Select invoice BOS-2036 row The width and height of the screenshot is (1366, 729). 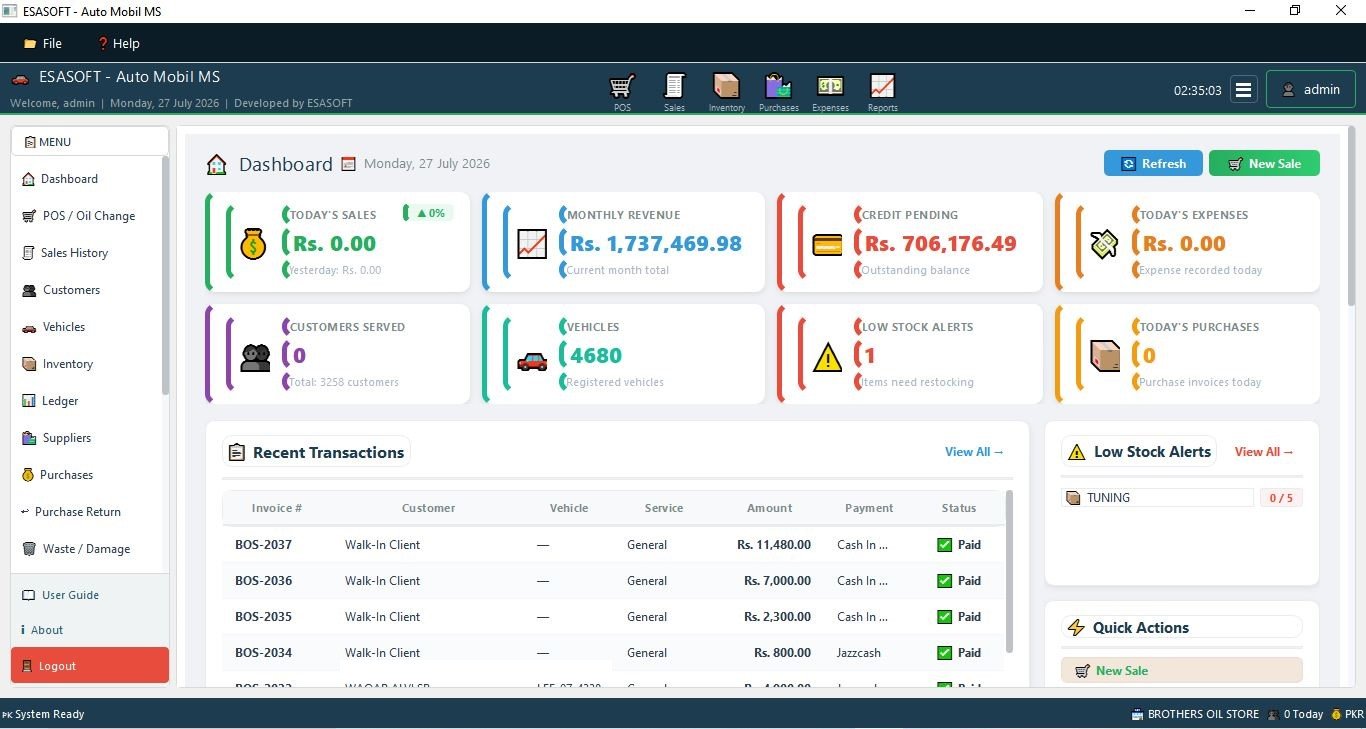coord(613,581)
